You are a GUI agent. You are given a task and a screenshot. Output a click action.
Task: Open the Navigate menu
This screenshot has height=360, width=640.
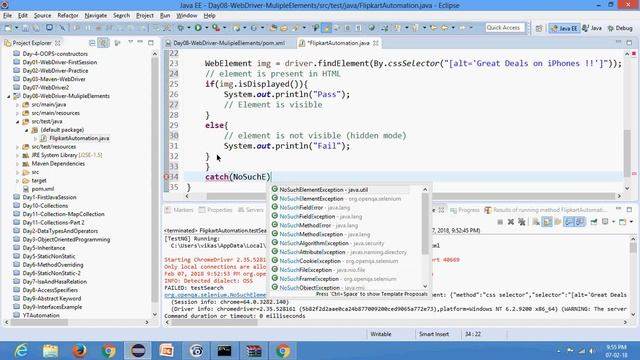click(x=96, y=16)
